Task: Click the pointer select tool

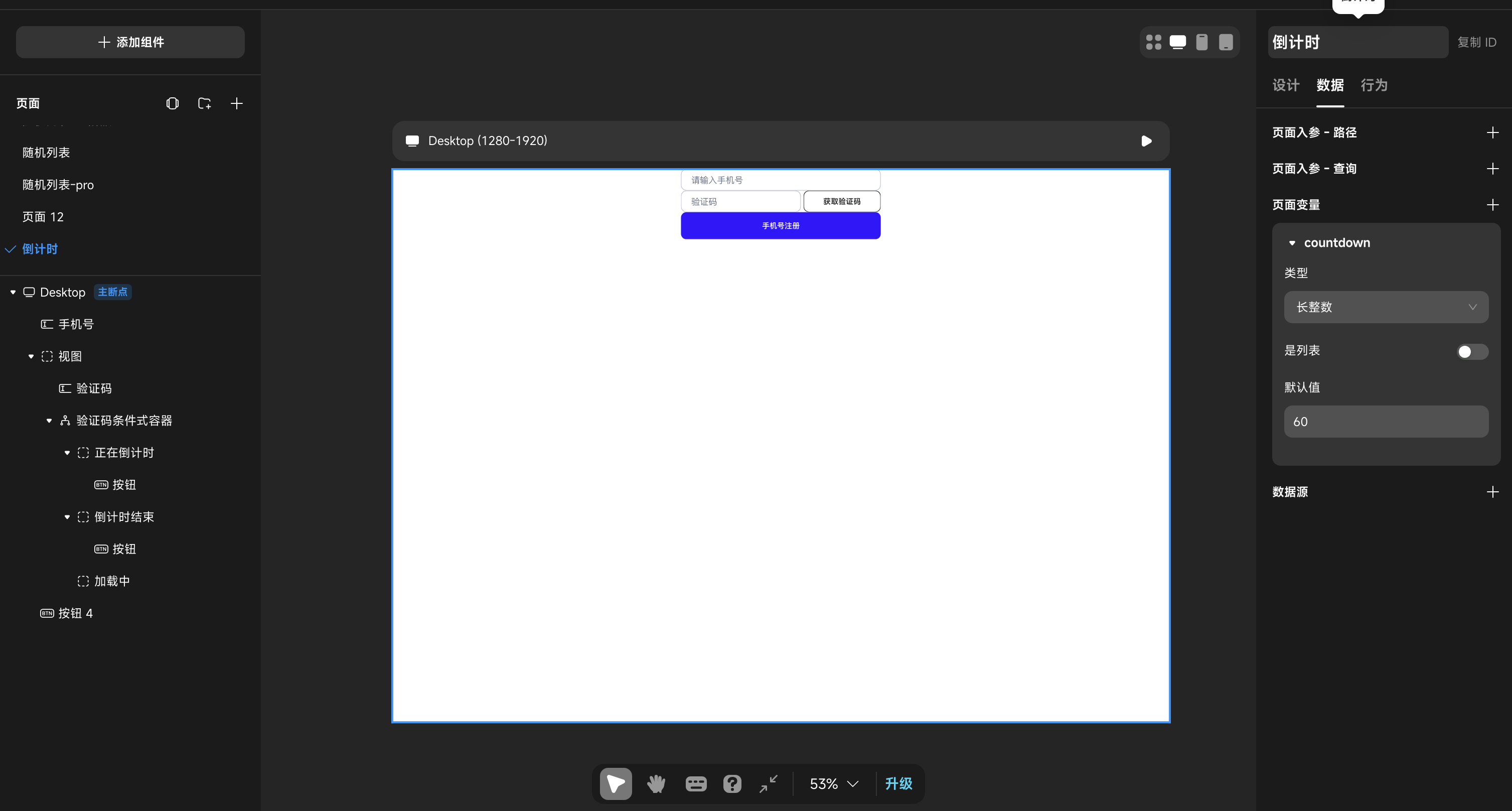Action: tap(616, 783)
